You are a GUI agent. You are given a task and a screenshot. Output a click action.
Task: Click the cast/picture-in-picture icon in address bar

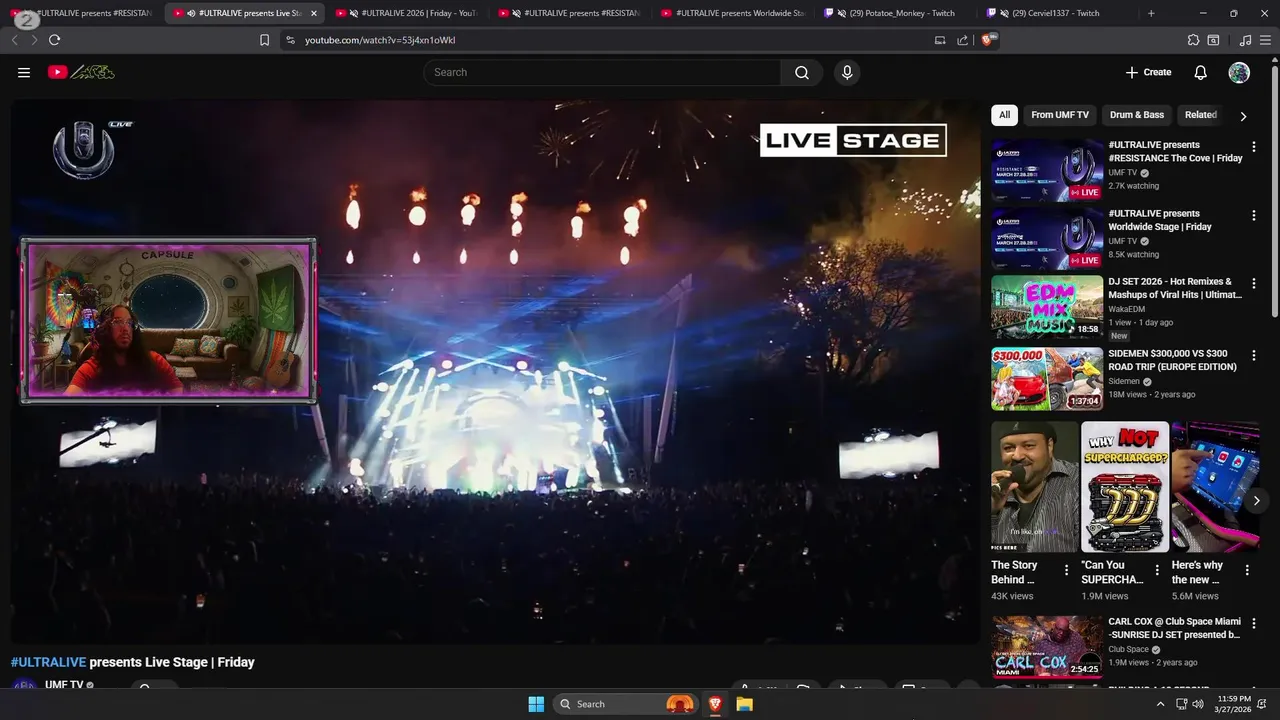click(940, 40)
